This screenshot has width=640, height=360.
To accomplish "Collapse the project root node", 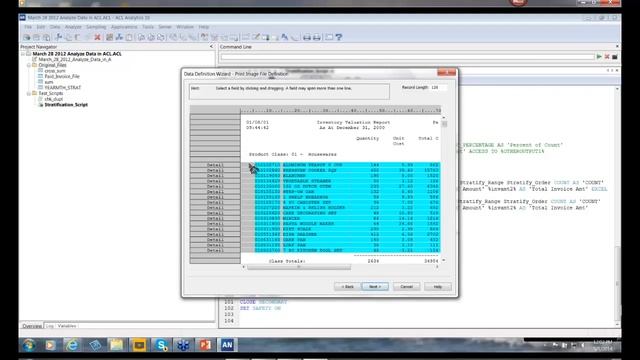I will click(23, 54).
